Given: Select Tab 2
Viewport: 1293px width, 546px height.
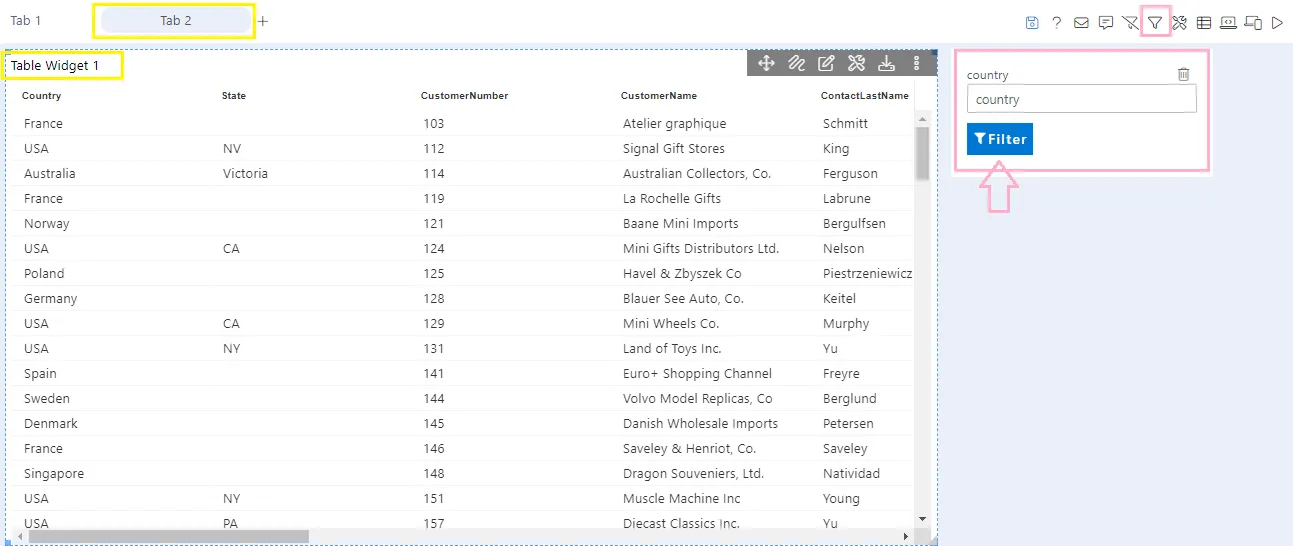Looking at the screenshot, I should (x=175, y=21).
